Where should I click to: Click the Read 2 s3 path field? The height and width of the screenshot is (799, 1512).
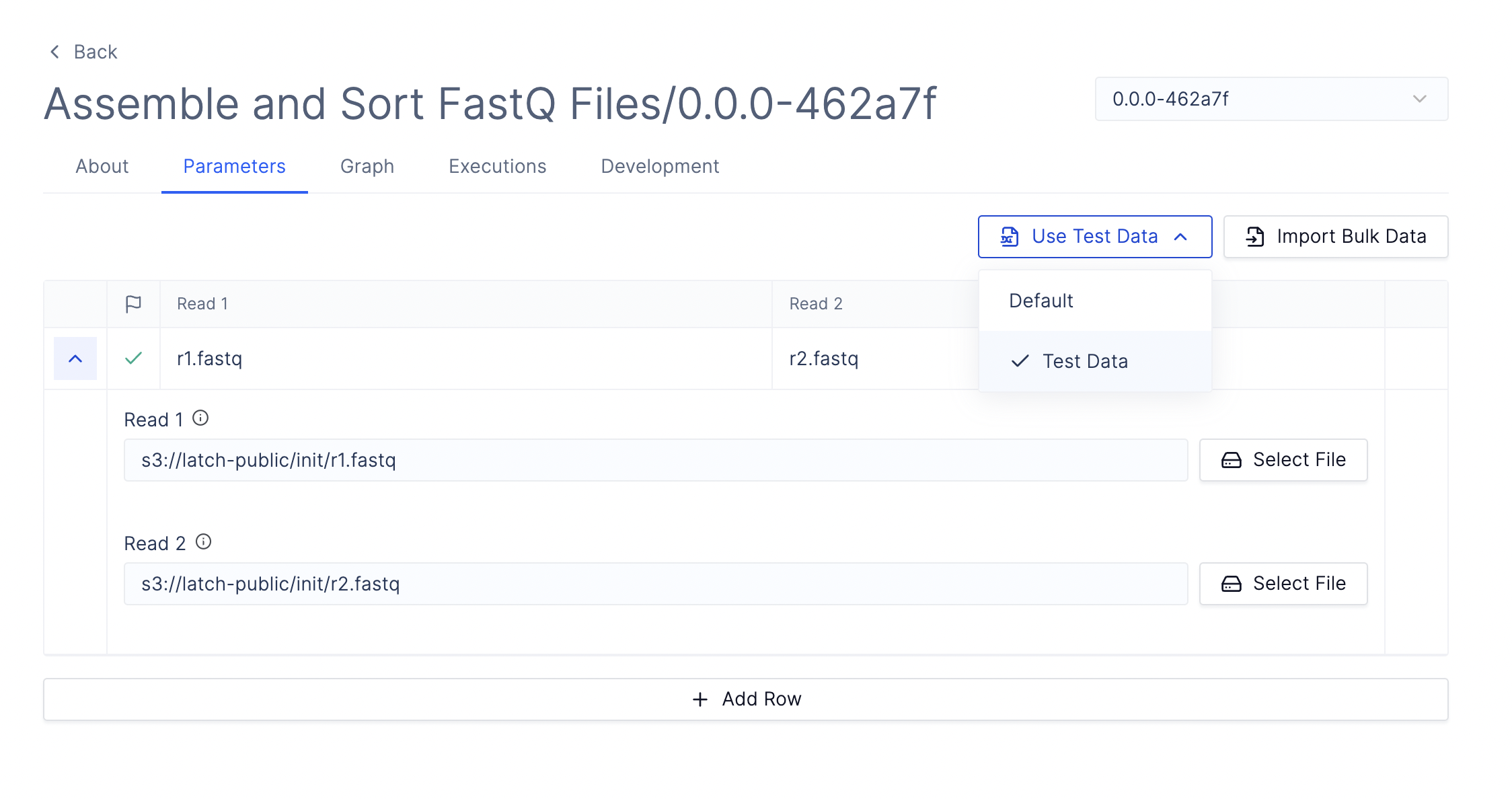click(655, 584)
